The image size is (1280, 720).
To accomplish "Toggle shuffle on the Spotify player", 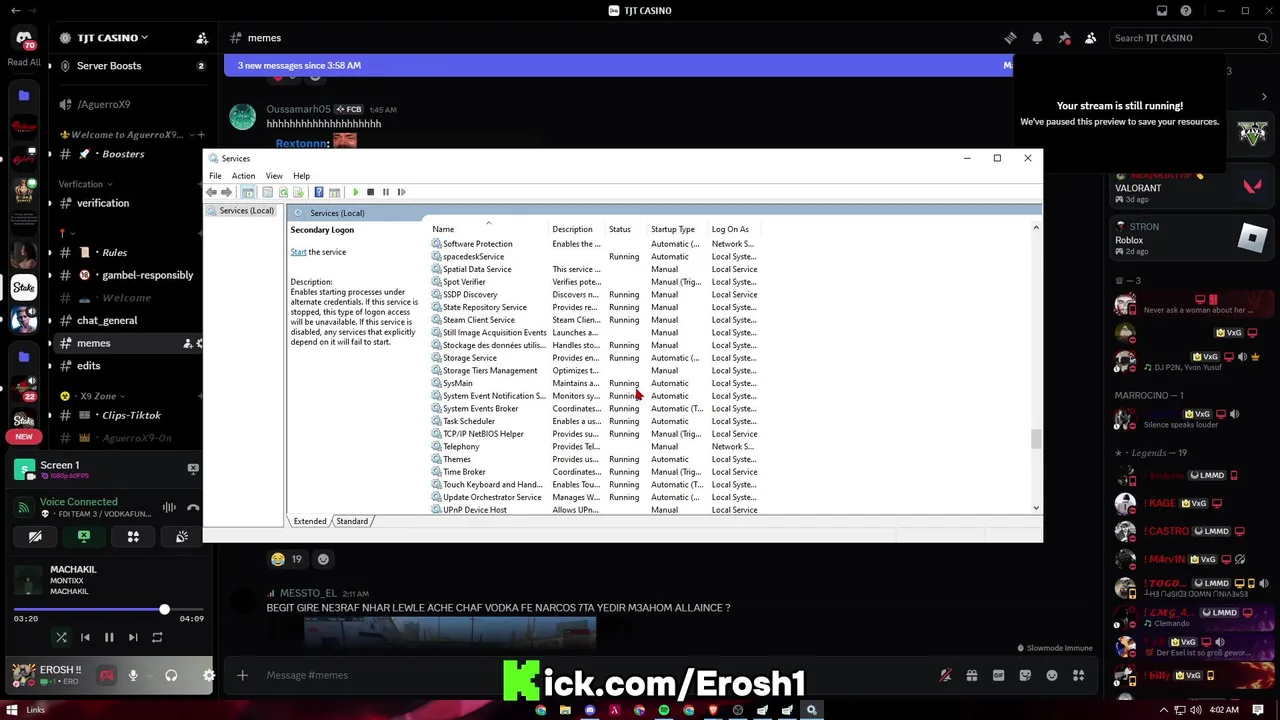I will point(61,637).
